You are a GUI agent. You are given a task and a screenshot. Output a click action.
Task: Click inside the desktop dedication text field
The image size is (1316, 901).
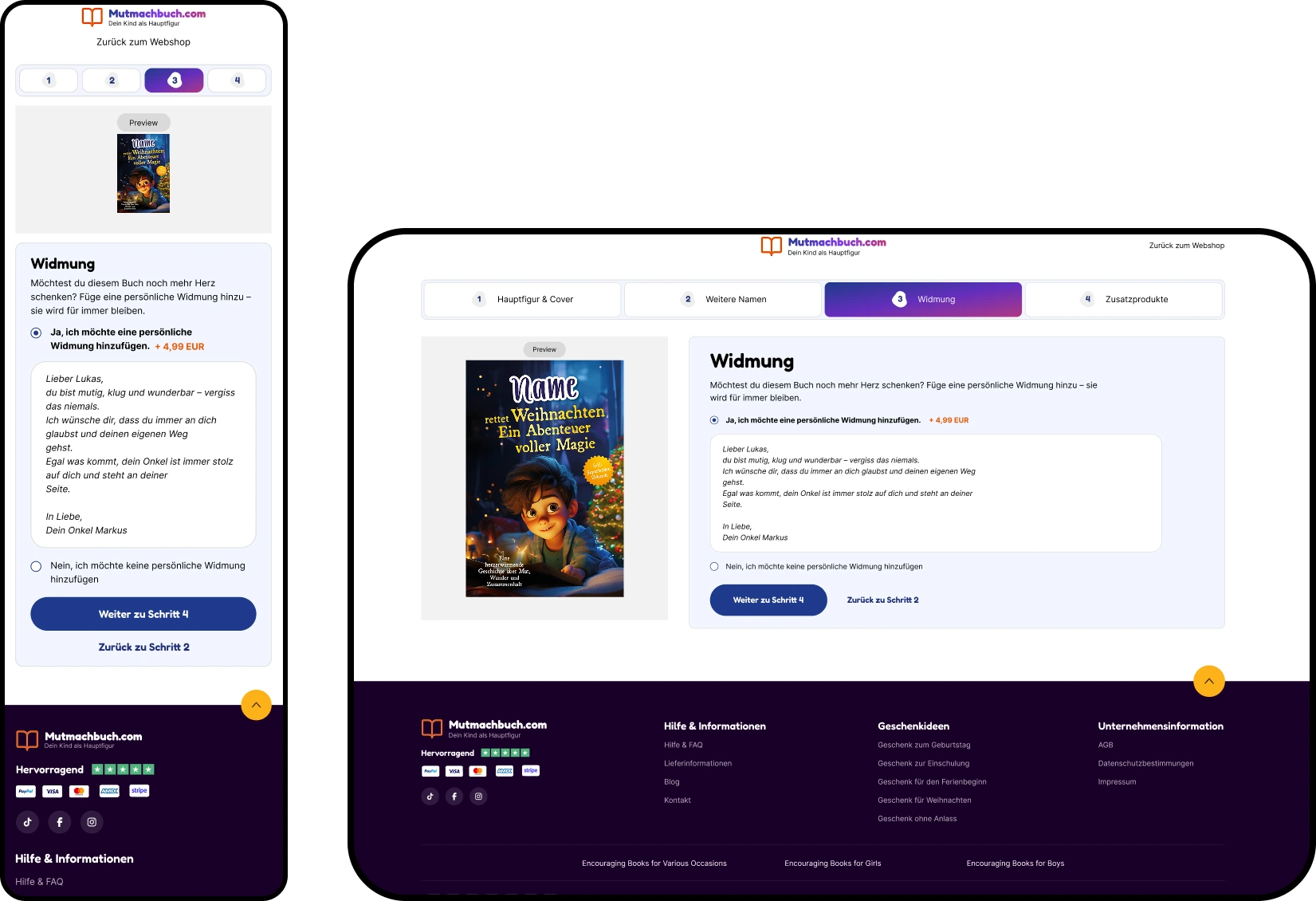935,493
